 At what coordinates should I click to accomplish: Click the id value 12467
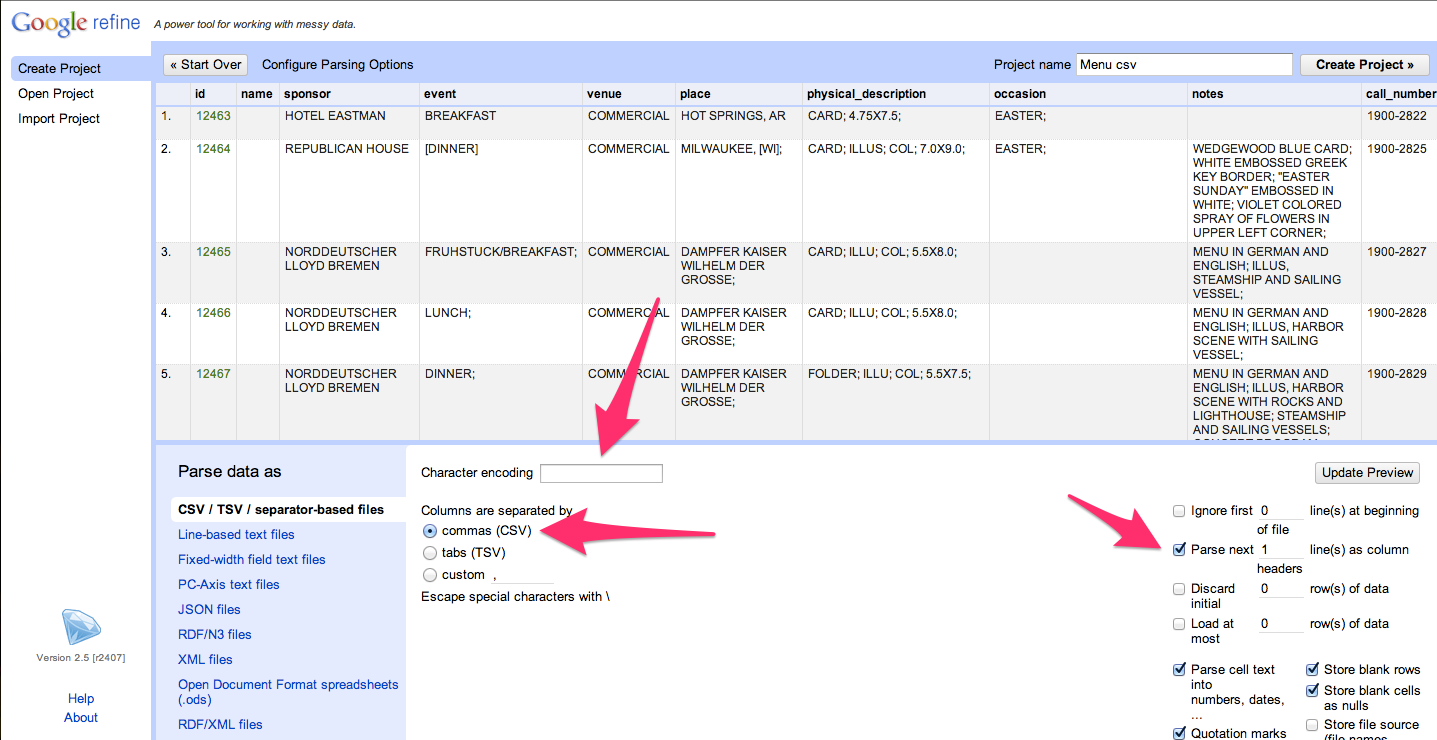[213, 374]
